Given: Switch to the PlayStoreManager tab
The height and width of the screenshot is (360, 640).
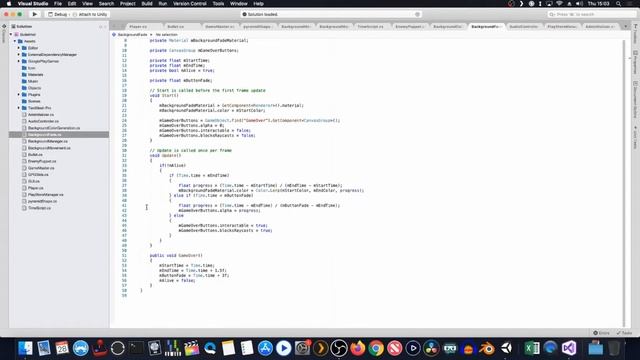Looking at the screenshot, I should [x=562, y=27].
